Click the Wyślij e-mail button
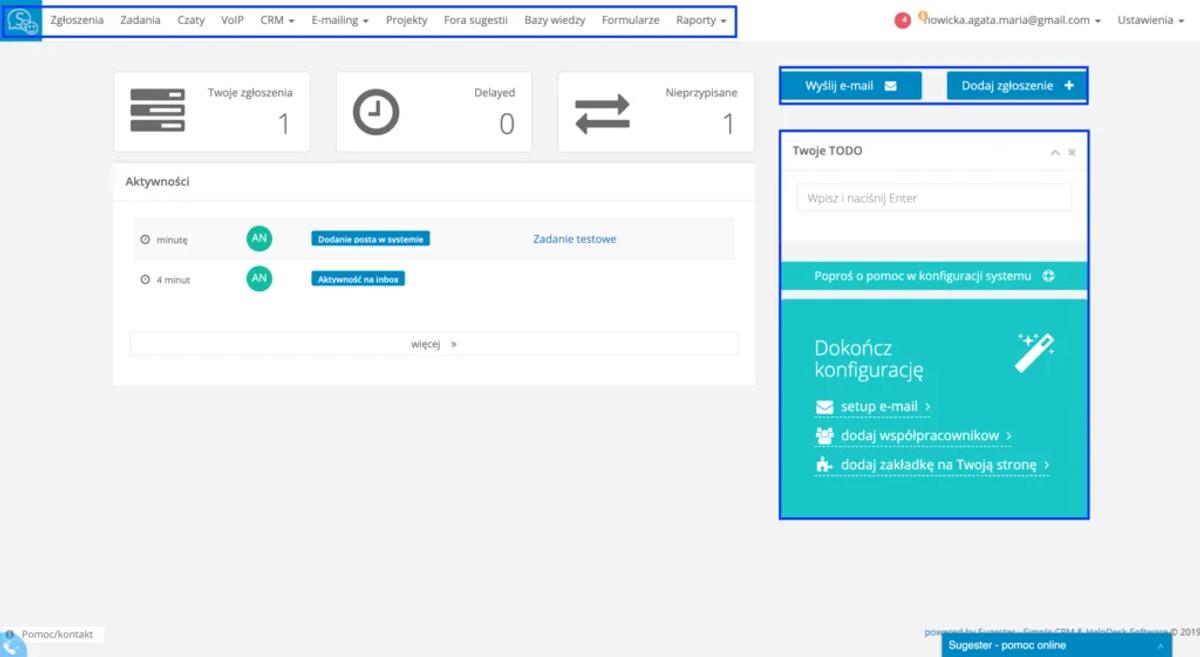The width and height of the screenshot is (1200, 657). [851, 86]
